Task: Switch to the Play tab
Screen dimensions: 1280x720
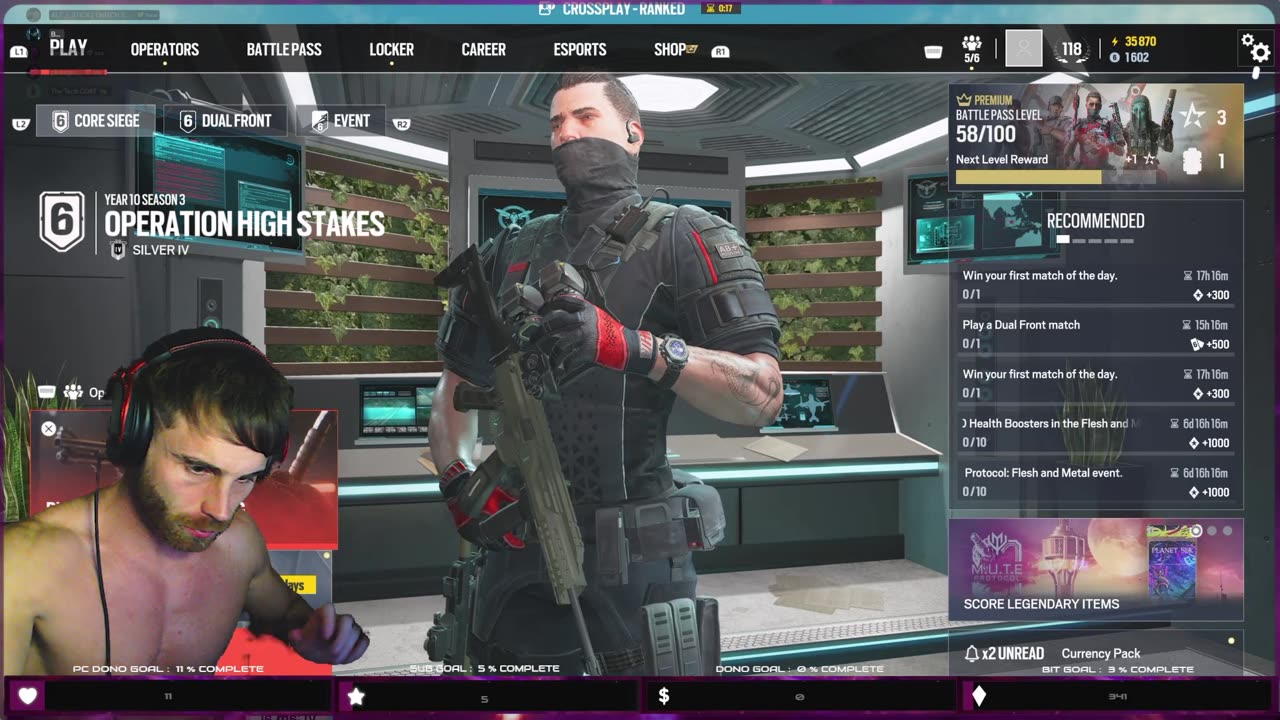Action: click(x=68, y=48)
